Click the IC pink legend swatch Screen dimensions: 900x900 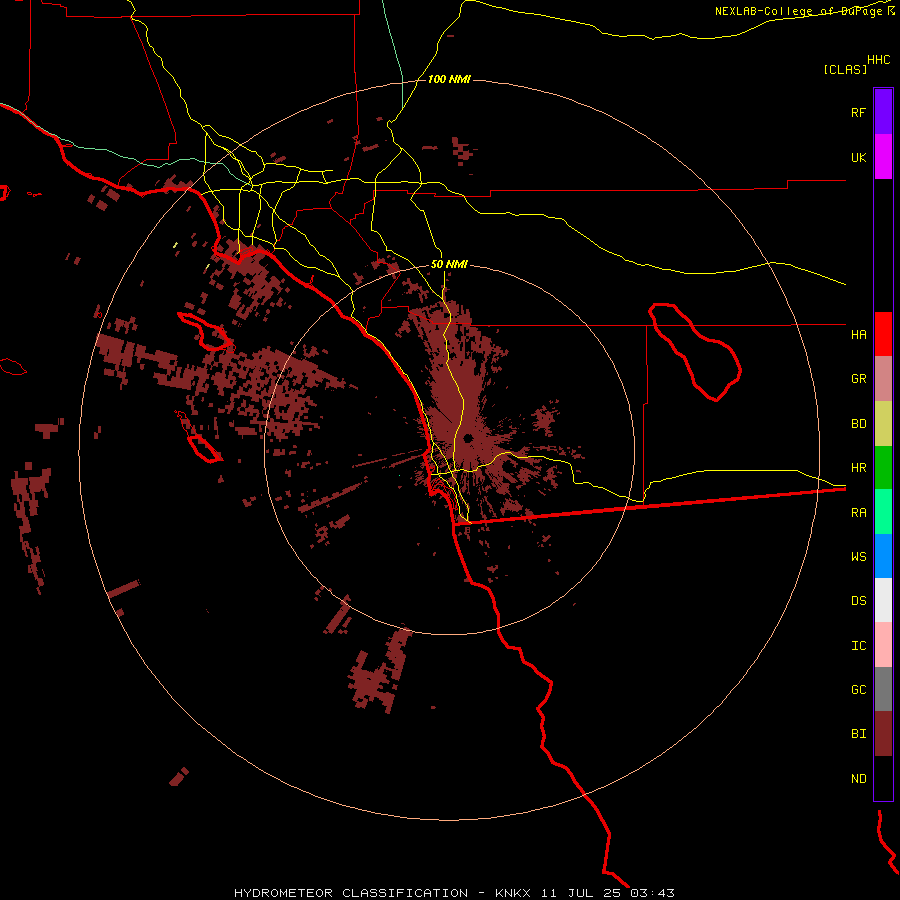coord(883,645)
